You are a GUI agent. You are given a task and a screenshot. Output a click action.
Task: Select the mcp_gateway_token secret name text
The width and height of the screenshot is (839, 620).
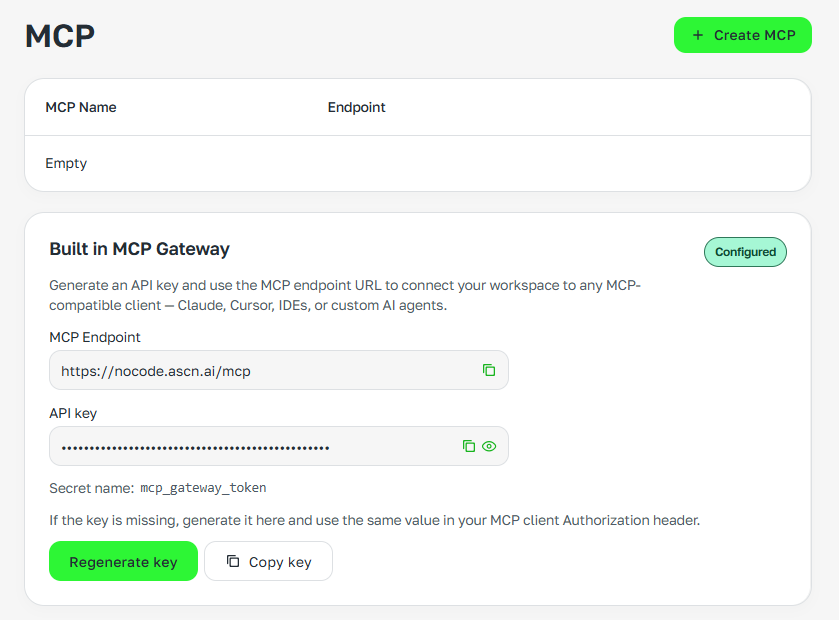tap(203, 488)
